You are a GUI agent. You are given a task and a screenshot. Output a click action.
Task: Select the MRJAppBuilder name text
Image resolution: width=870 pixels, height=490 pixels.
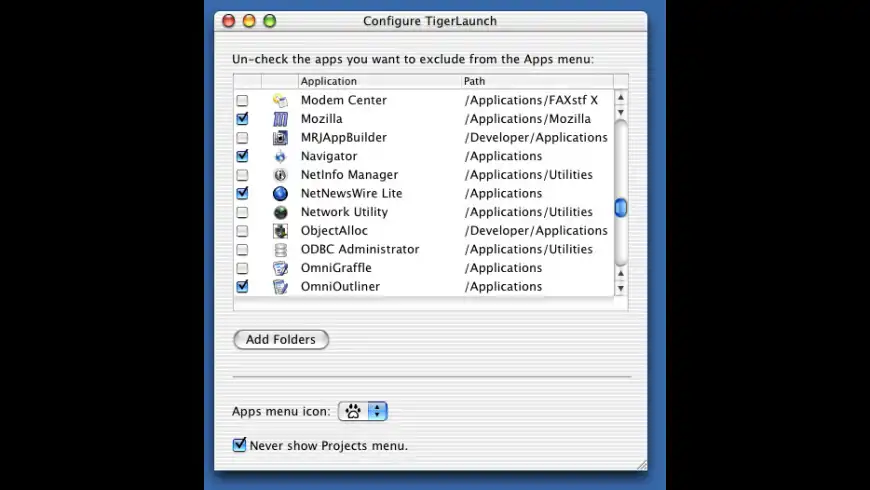(x=344, y=138)
